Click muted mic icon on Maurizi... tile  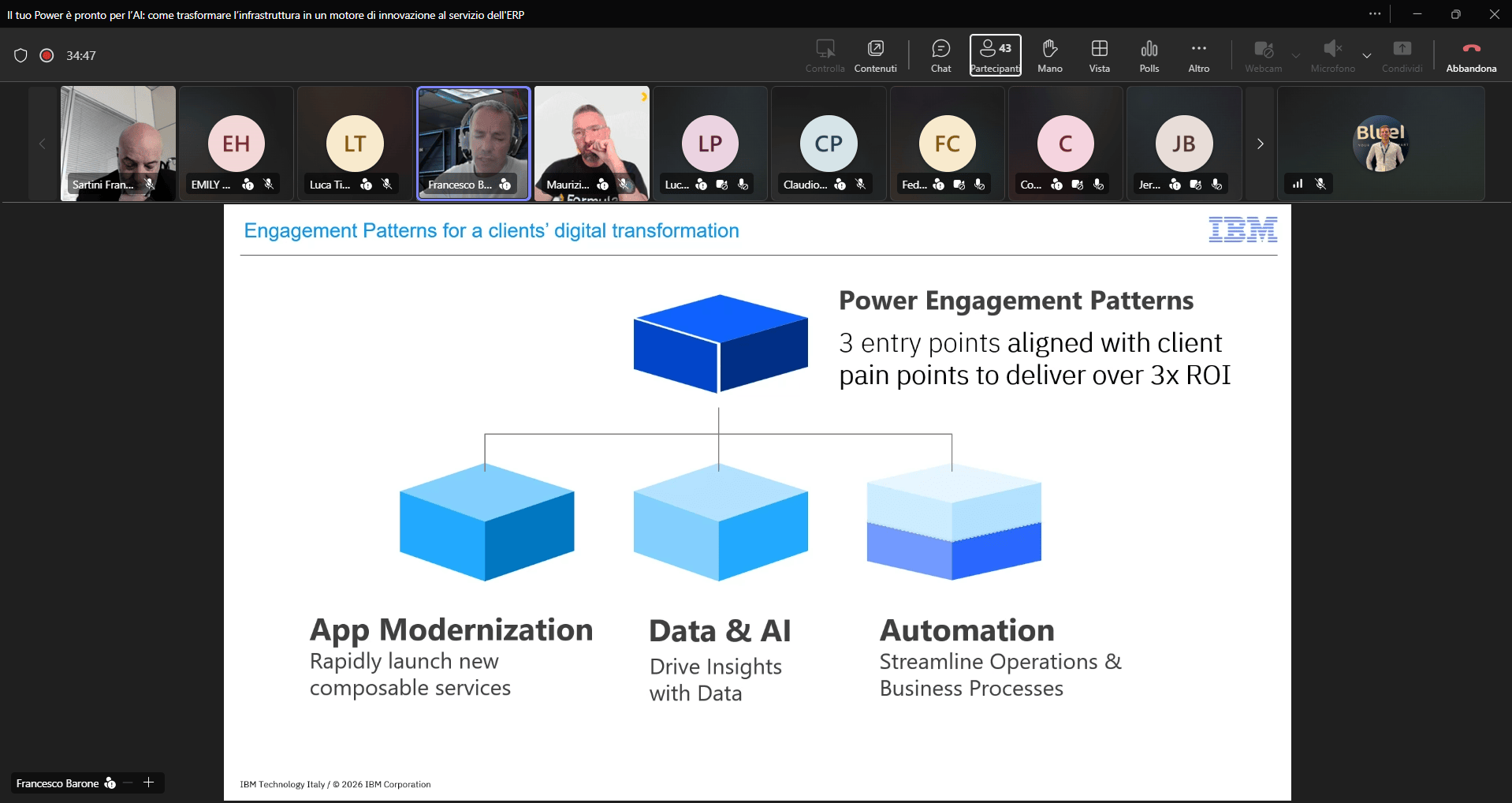click(624, 185)
